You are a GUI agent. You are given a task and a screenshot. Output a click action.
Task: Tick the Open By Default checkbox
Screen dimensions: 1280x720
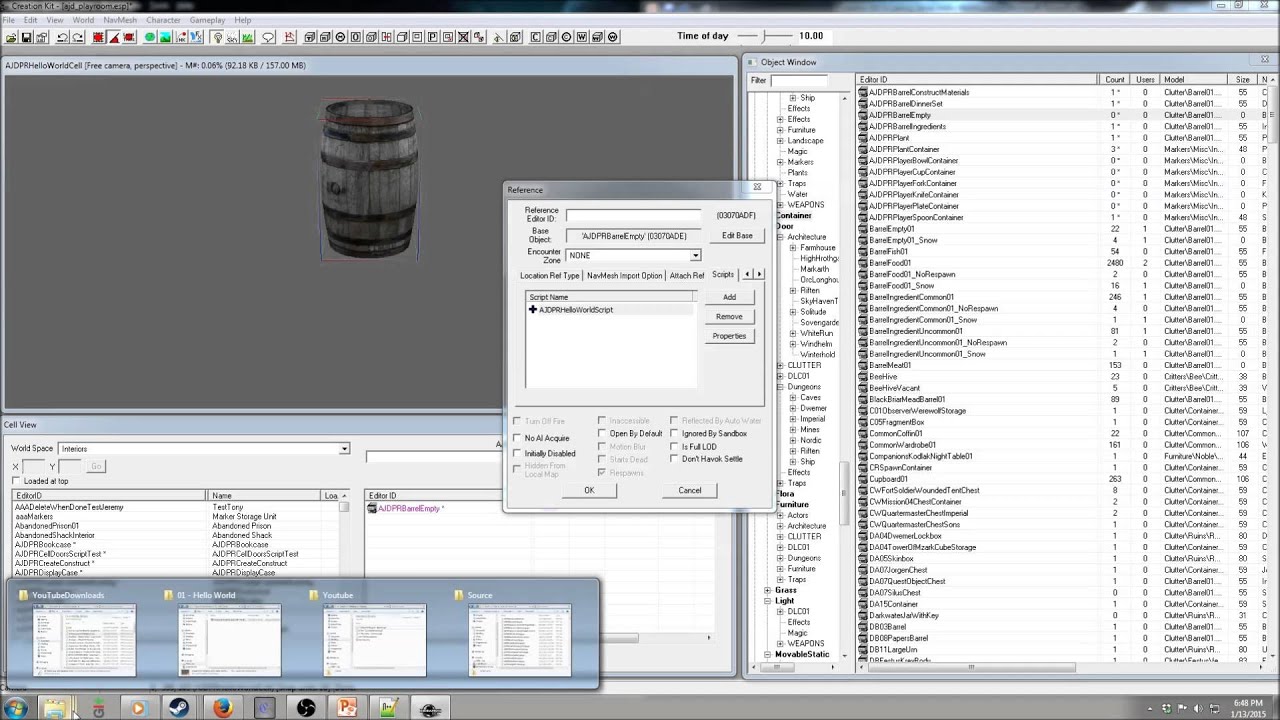[x=602, y=433]
